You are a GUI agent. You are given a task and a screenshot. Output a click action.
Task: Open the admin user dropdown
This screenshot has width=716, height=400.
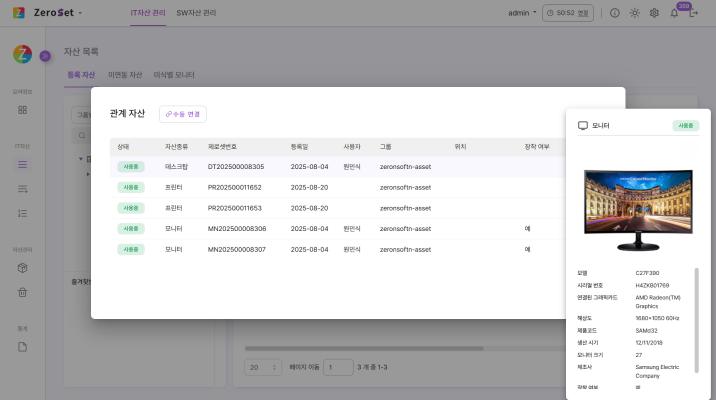click(x=522, y=13)
